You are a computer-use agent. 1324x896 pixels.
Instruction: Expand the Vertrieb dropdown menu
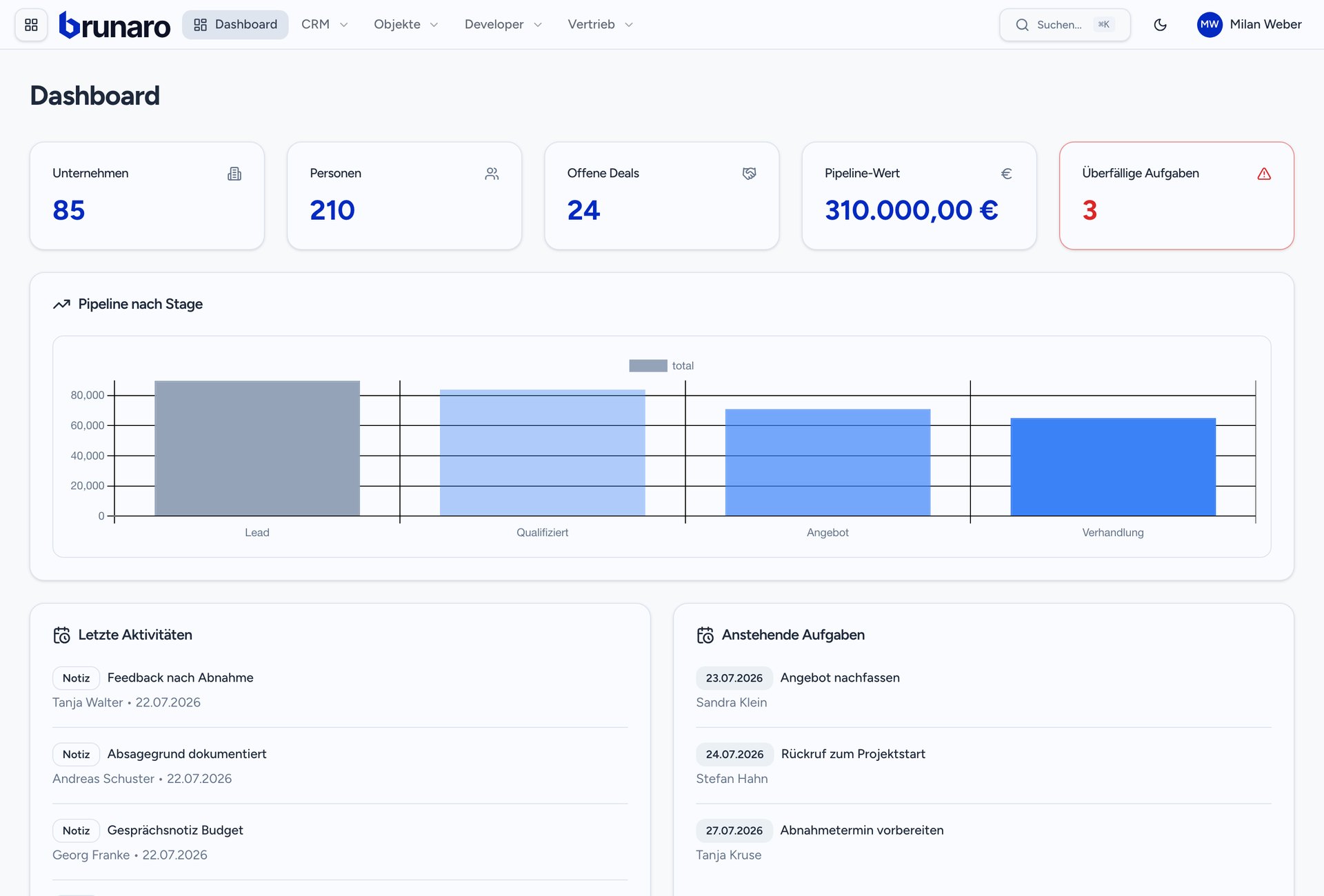(x=600, y=25)
